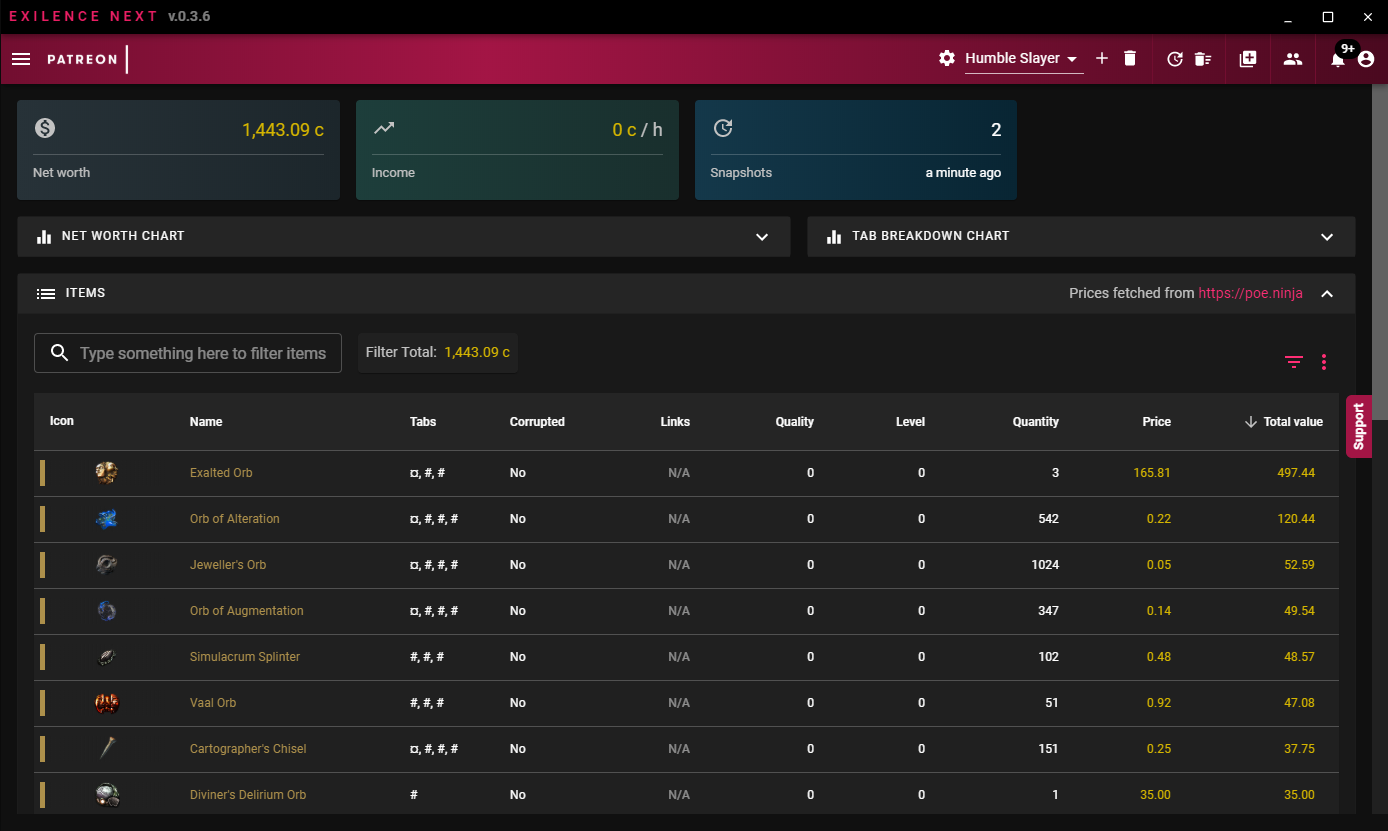Click the search magnifier icon
1388x831 pixels.
pyautogui.click(x=59, y=353)
